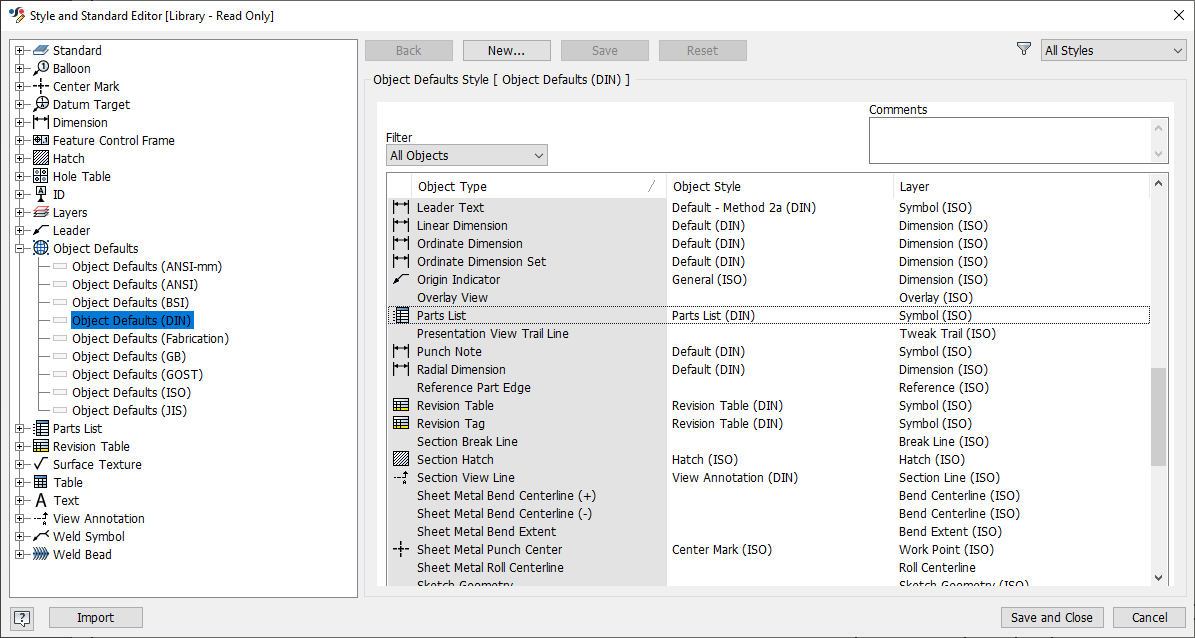Expand the Standard tree node
Viewport: 1195px width, 638px height.
[x=20, y=50]
